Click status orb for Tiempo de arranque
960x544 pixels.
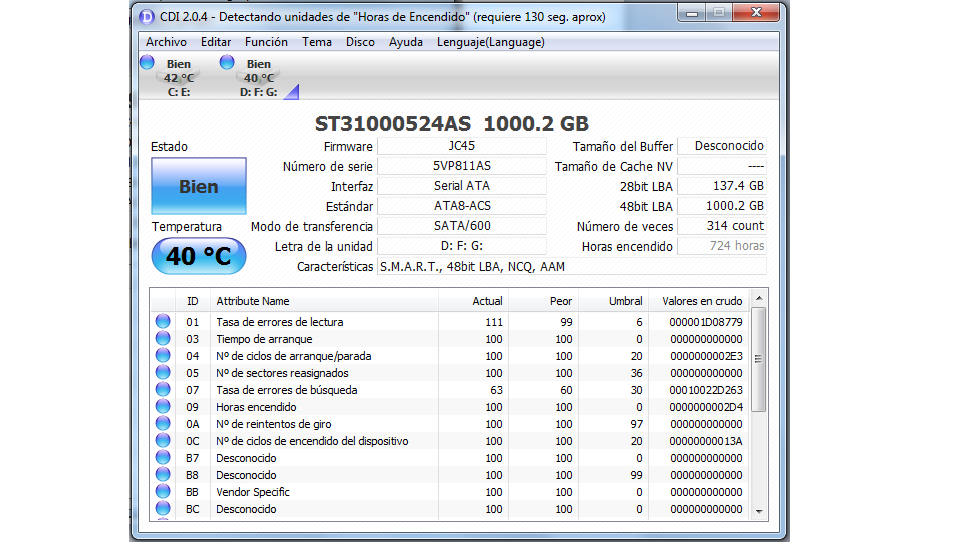pyautogui.click(x=163, y=338)
